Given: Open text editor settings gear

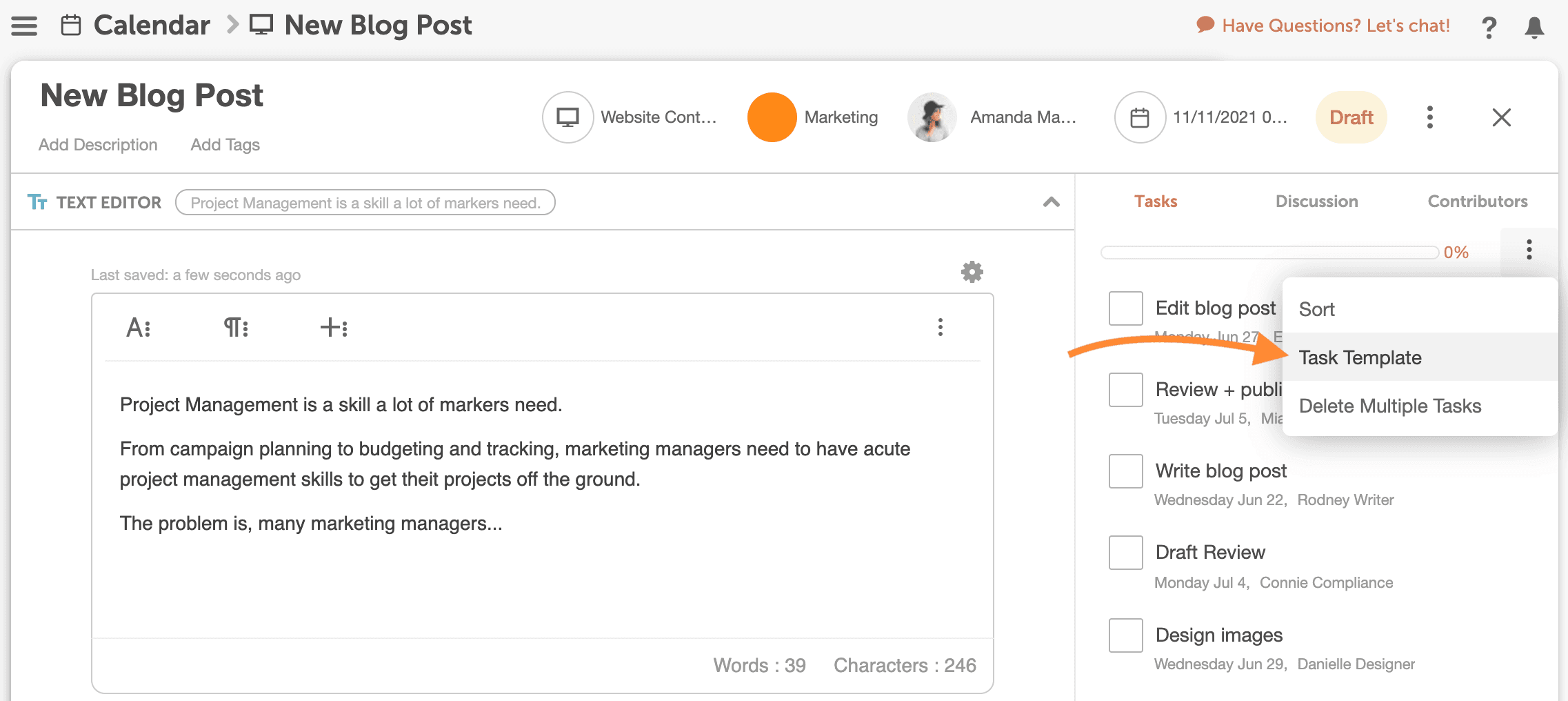Looking at the screenshot, I should pyautogui.click(x=972, y=272).
